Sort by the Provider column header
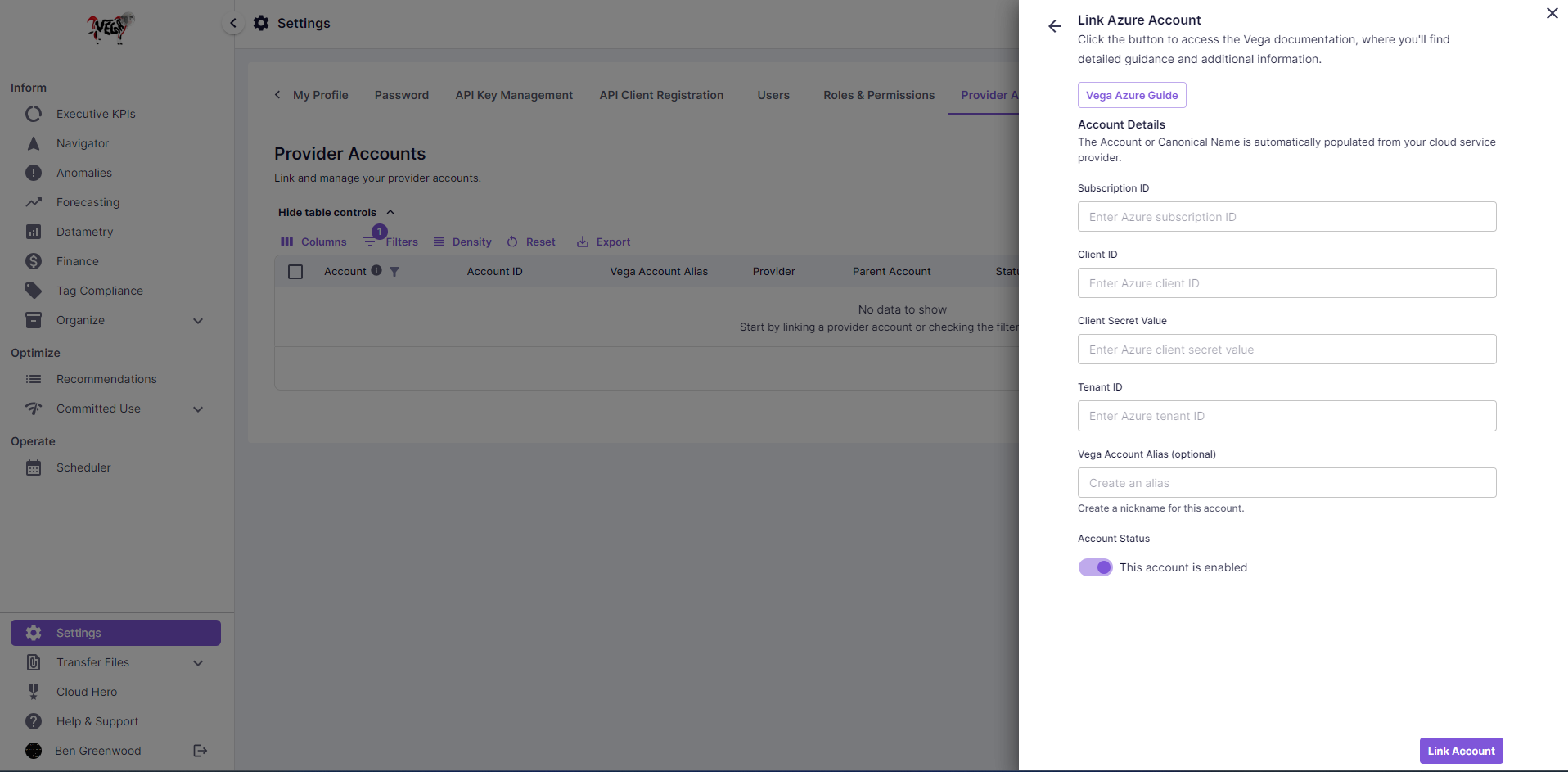This screenshot has width=1568, height=772. pos(773,272)
